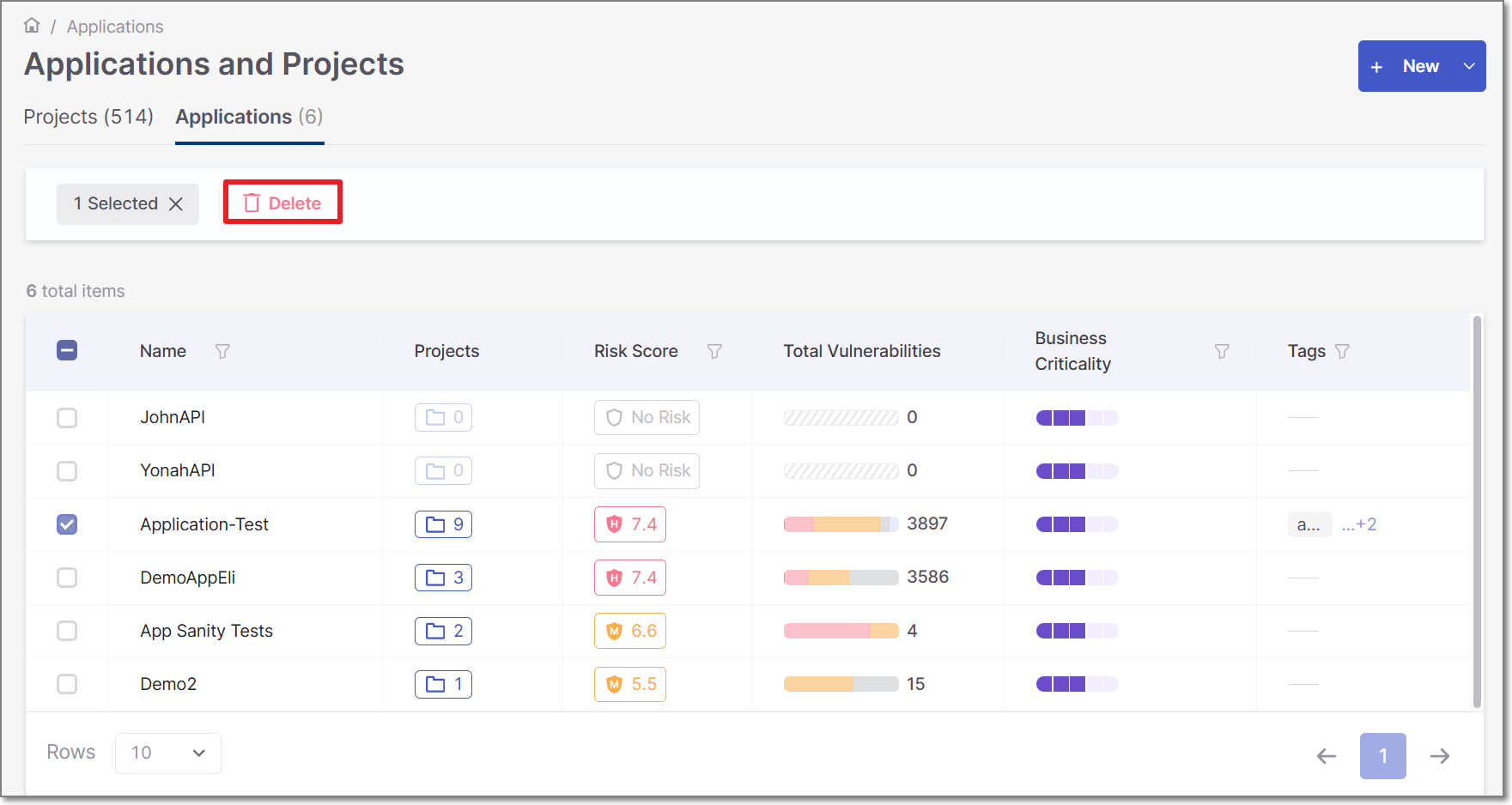Click the Delete button
Screen dimensions: 1512x805
click(282, 202)
